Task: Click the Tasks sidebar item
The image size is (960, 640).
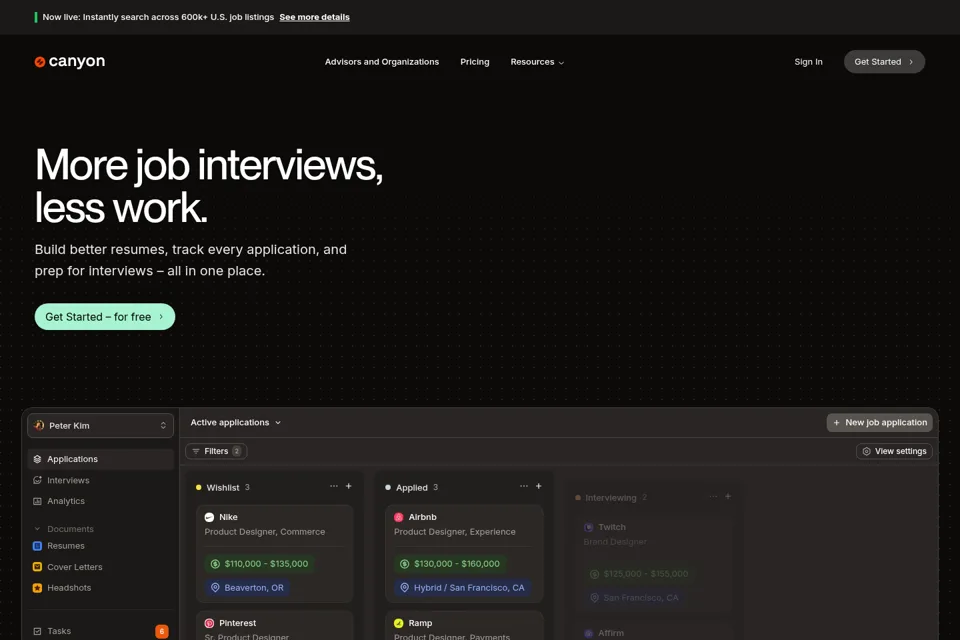Action: [100, 631]
